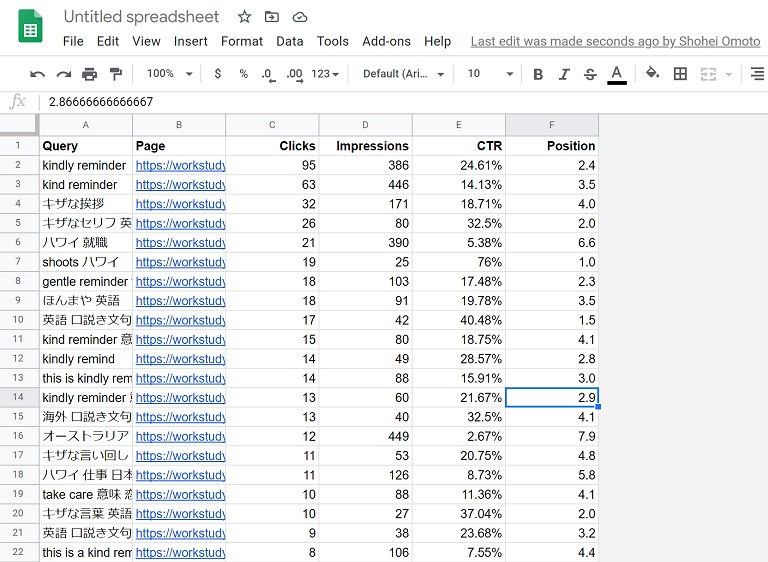Viewport: 768px width, 562px height.
Task: Click the Undo arrow icon
Action: (x=38, y=74)
